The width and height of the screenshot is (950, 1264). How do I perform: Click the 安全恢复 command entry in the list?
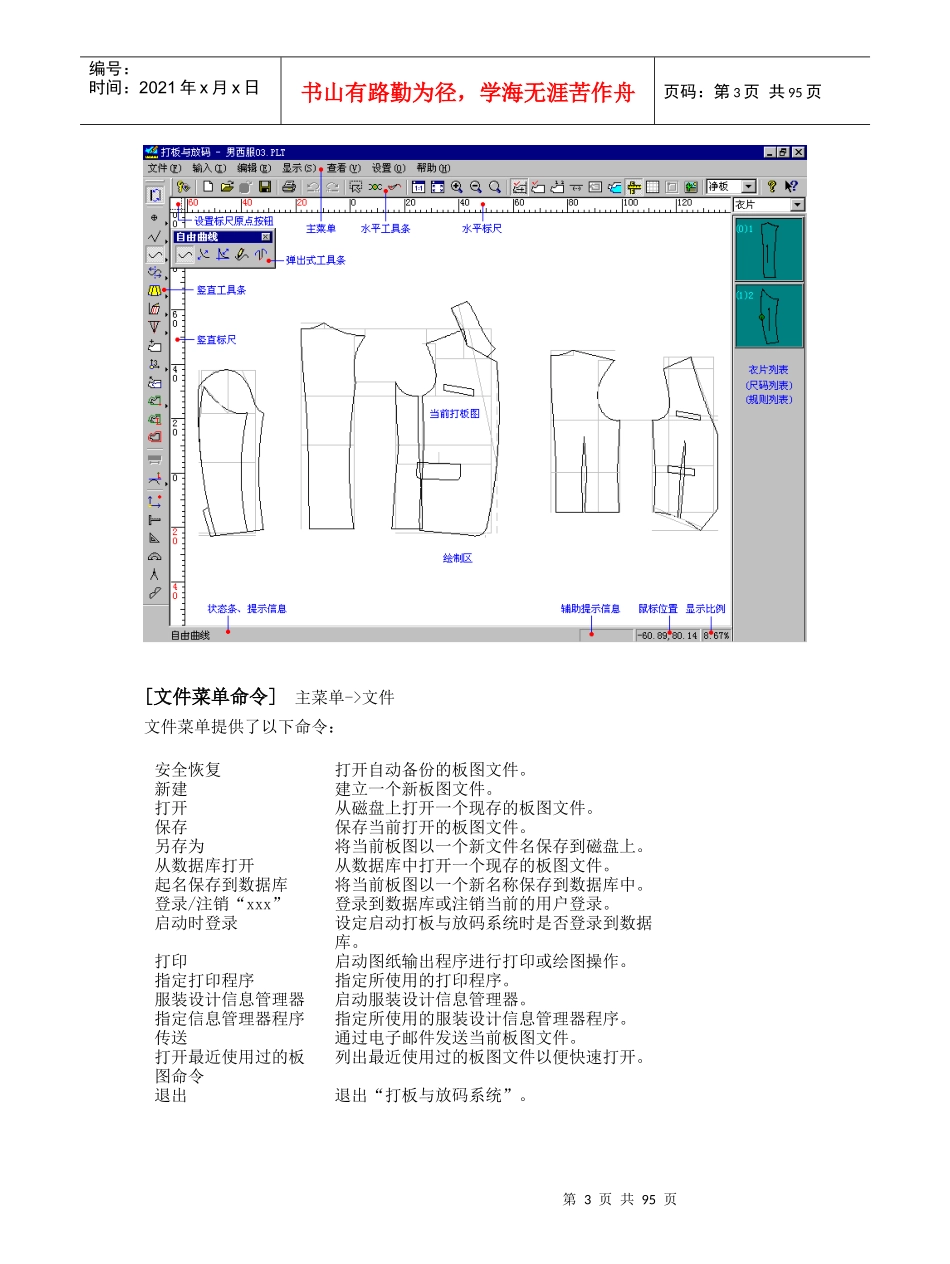(188, 770)
